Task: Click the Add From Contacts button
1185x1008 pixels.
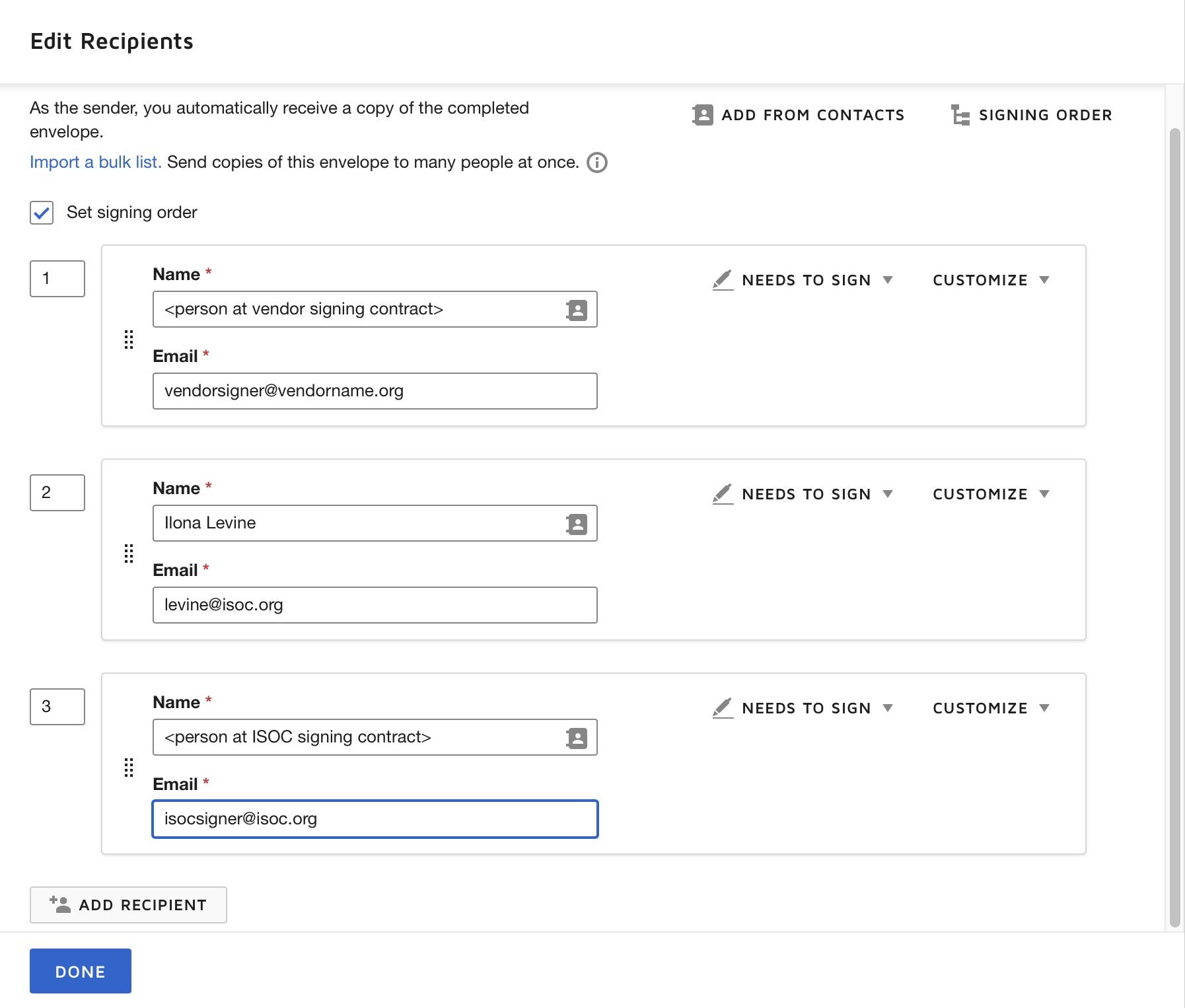Action: point(798,115)
